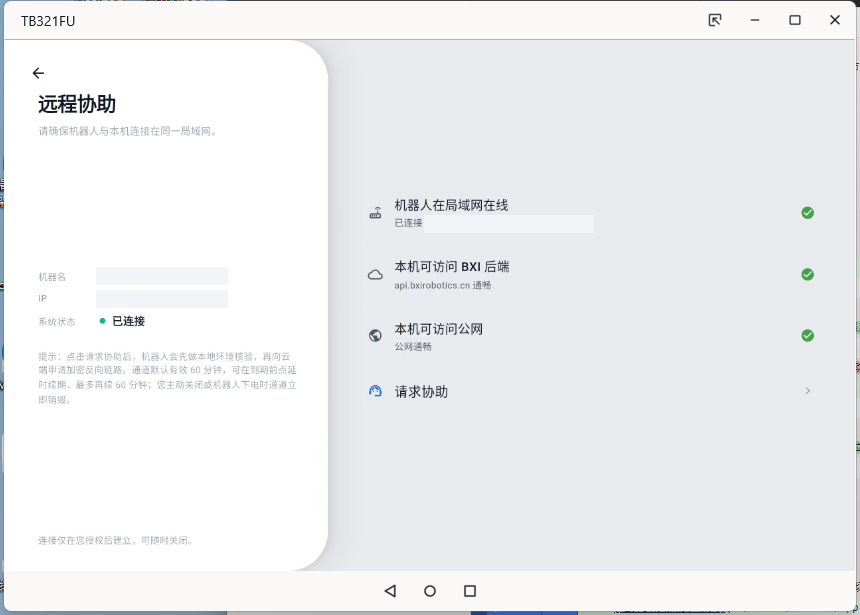The image size is (860, 615).
Task: Click the 连接仅在您授权后建立 footer note
Action: [x=115, y=540]
